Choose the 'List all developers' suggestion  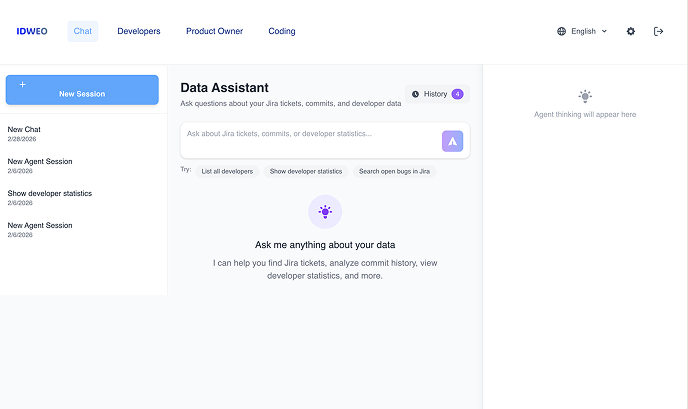point(225,171)
